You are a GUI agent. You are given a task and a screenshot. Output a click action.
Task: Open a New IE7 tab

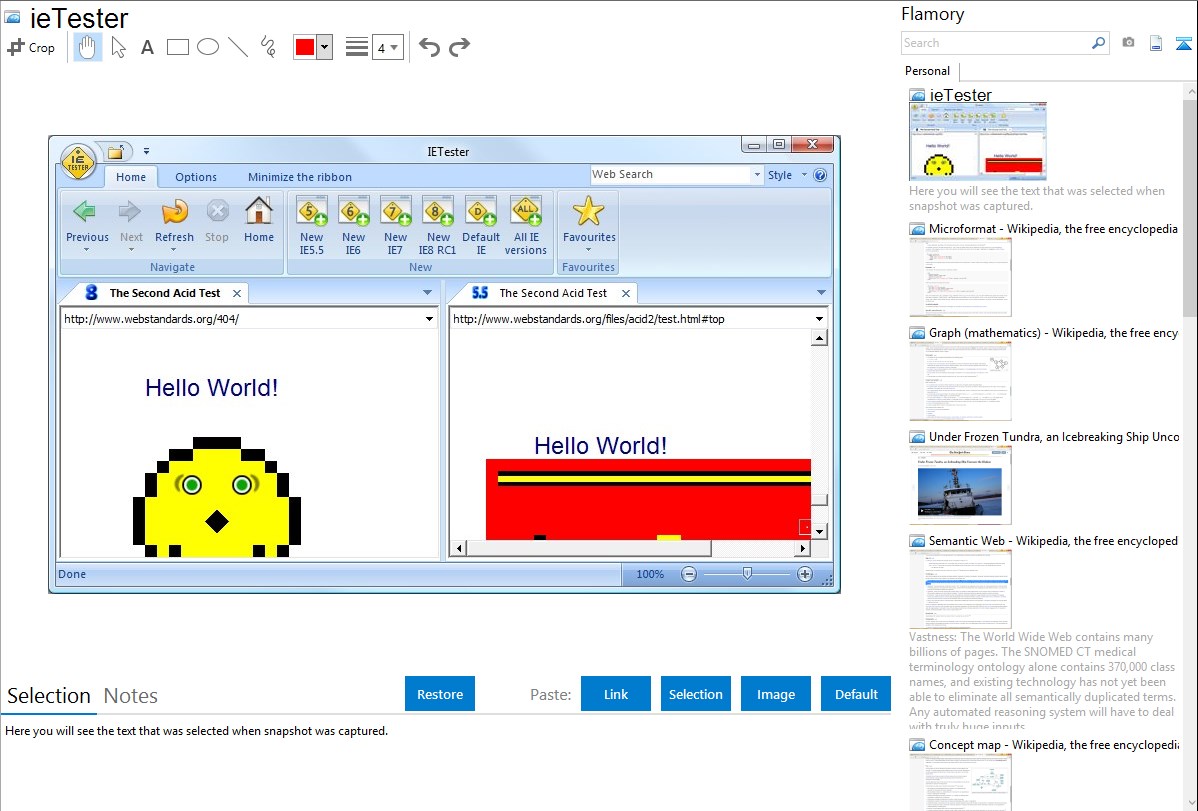pyautogui.click(x=395, y=225)
